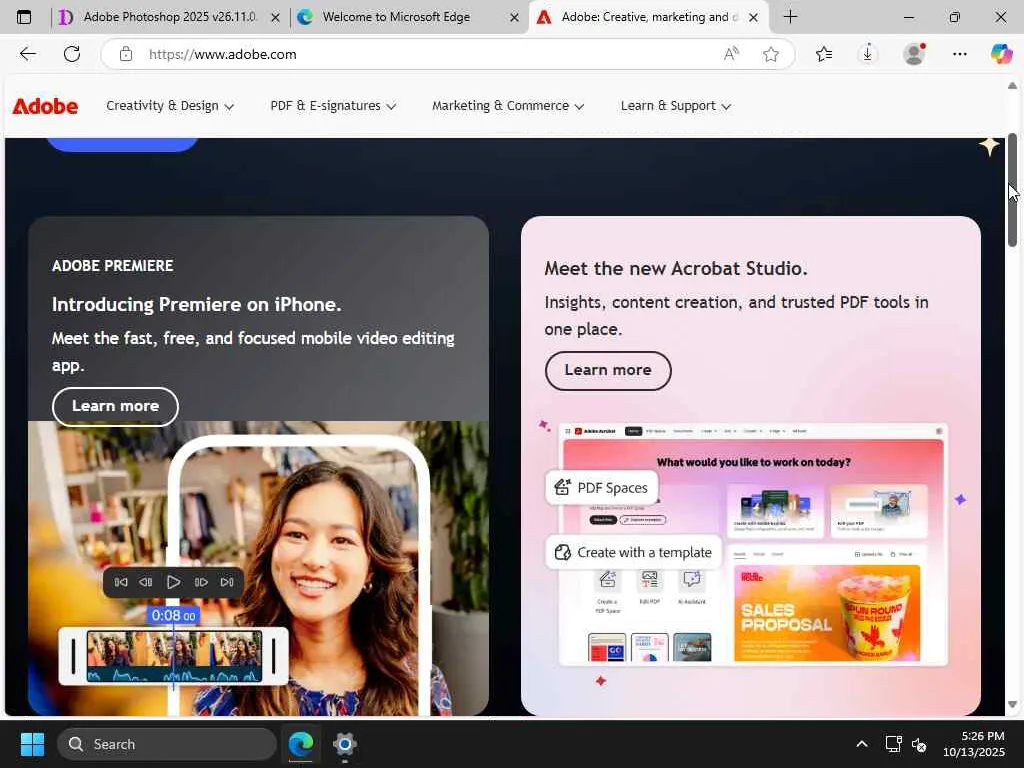The image size is (1024, 768).
Task: Click Learn more under Acrobat Studio
Action: pyautogui.click(x=608, y=370)
